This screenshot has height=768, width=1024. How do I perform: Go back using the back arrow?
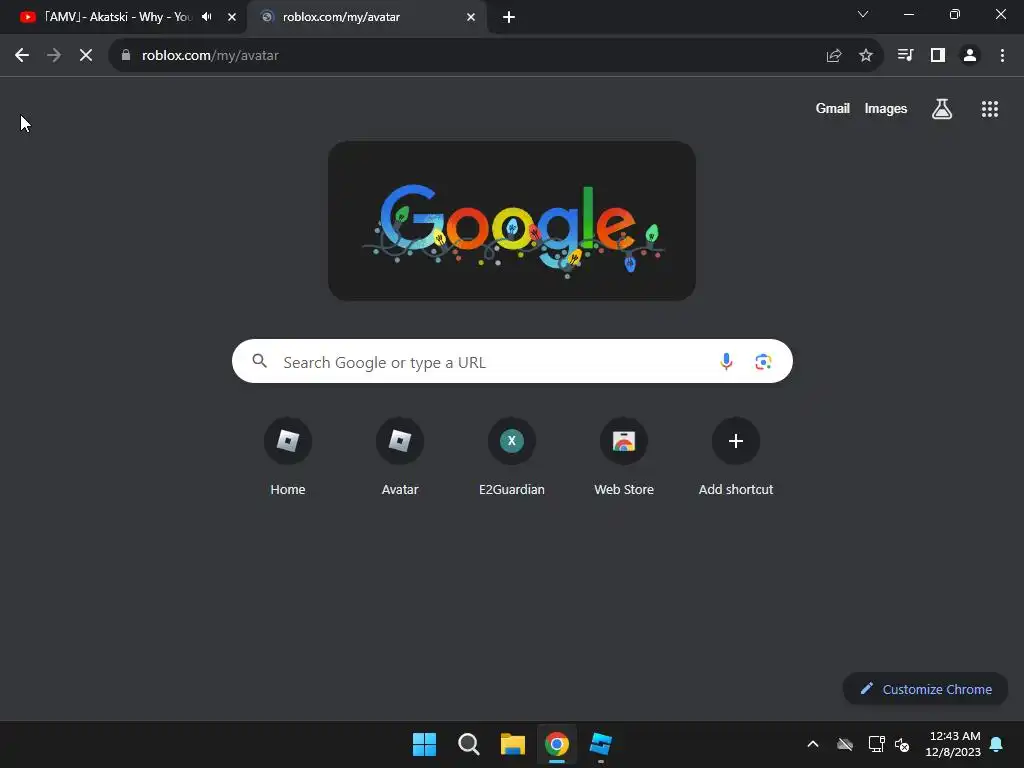[x=22, y=56]
